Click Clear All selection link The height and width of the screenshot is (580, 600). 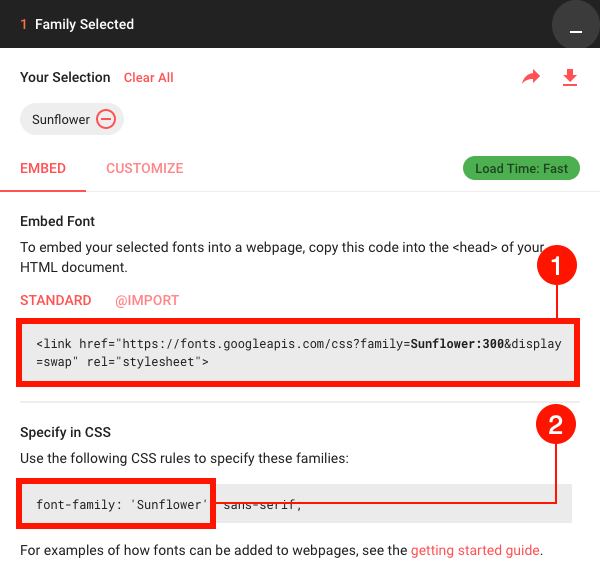(x=148, y=77)
